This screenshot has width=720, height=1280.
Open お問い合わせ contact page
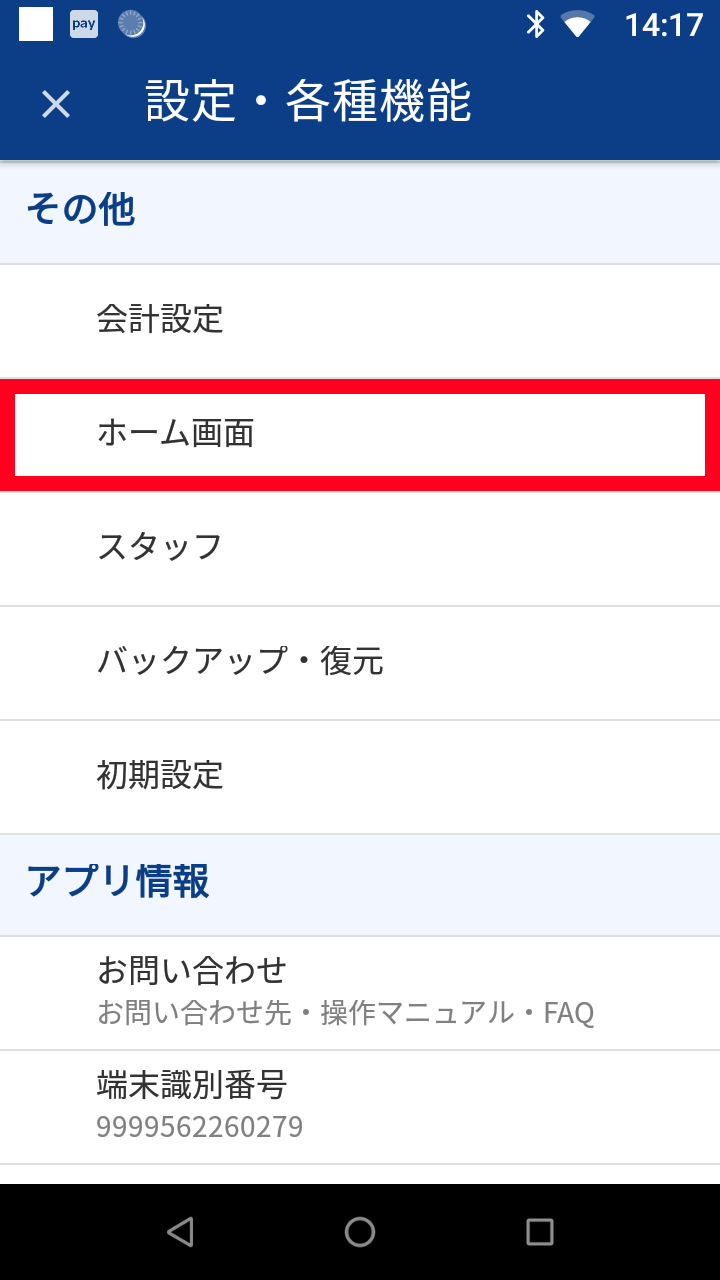coord(360,992)
